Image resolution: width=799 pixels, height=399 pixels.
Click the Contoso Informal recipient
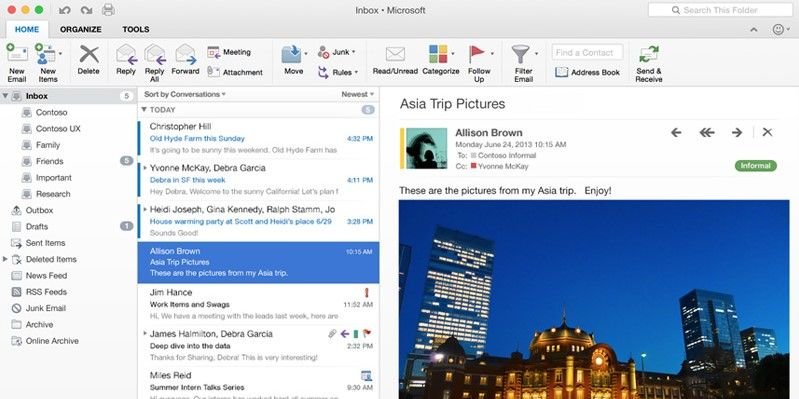(503, 155)
